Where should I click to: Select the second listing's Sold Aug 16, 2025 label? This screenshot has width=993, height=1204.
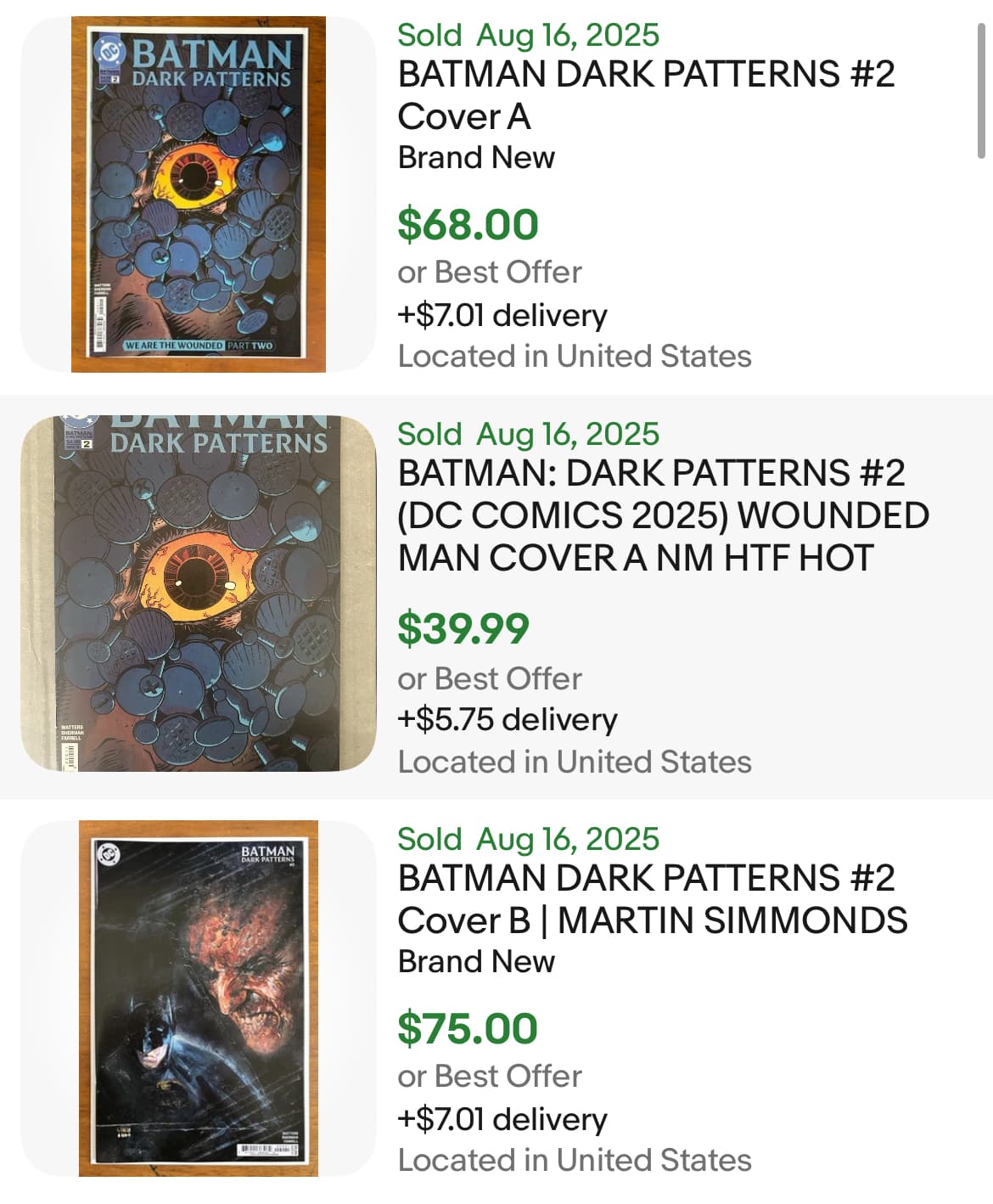point(528,434)
